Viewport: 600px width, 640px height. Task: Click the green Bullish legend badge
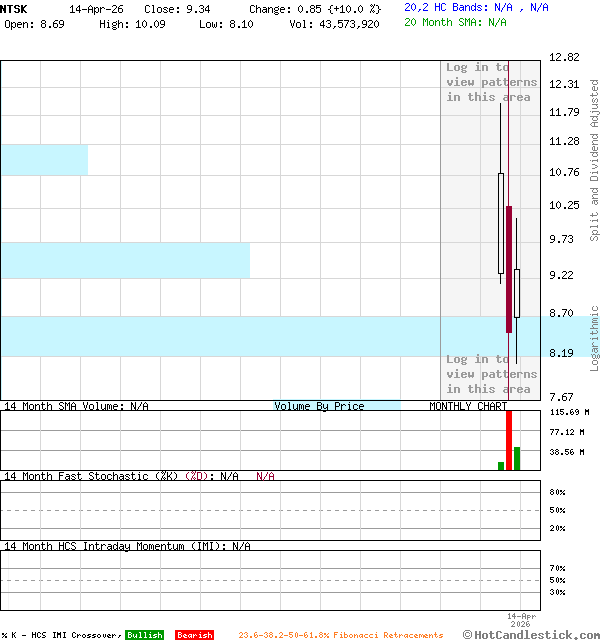click(x=144, y=635)
